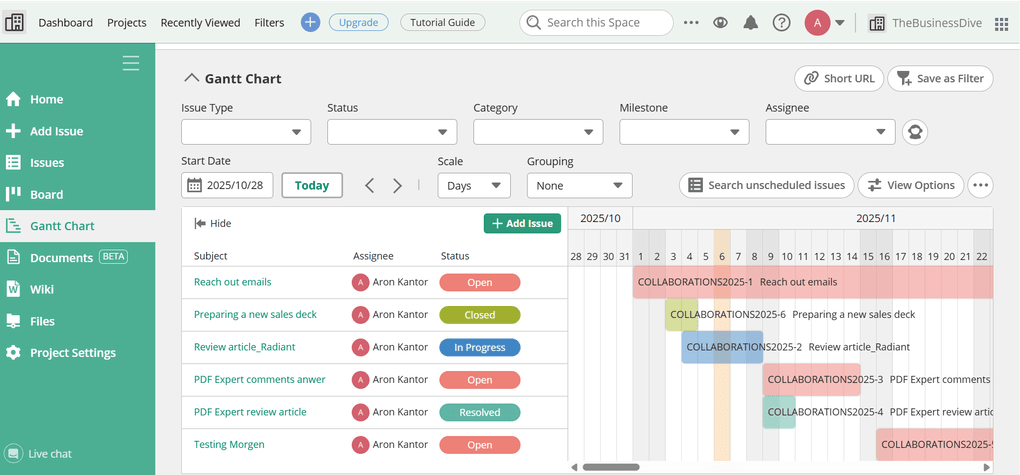Click COLLABORATIONS2025-3 Gantt bar
Viewport: 1020px width, 475px height.
[x=812, y=380]
